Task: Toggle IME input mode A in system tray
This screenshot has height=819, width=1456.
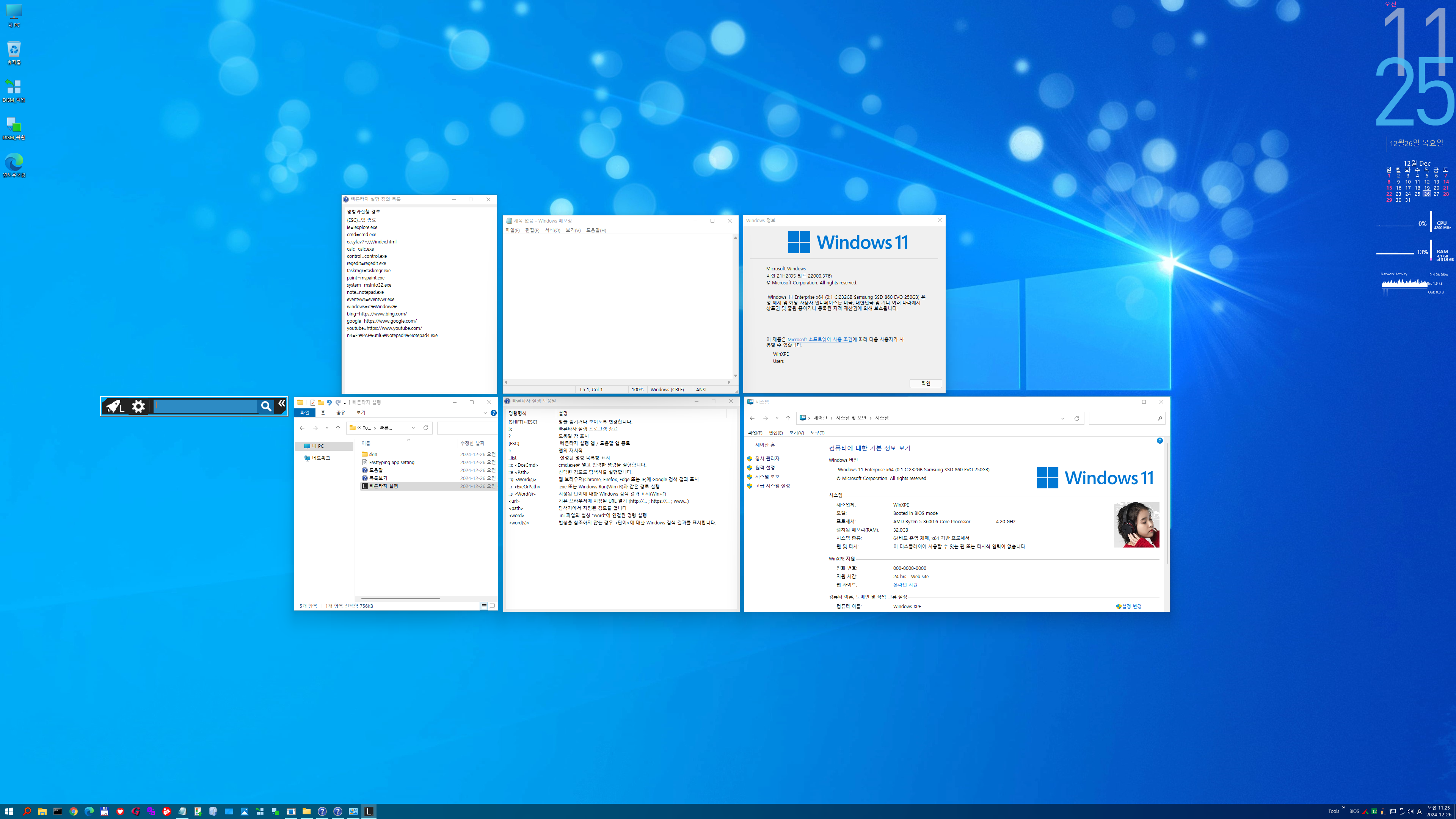Action: tap(1419, 811)
